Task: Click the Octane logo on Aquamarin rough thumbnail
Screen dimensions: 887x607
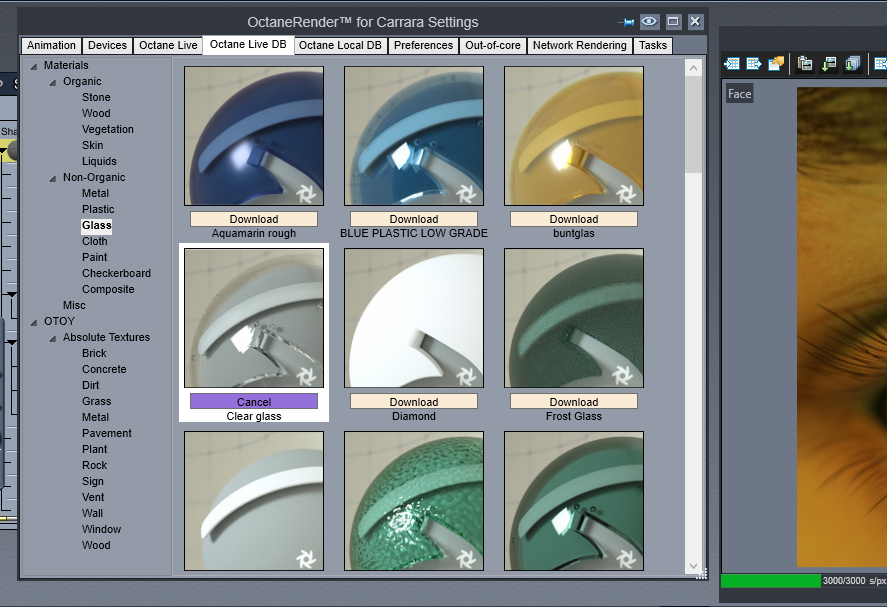Action: 306,194
